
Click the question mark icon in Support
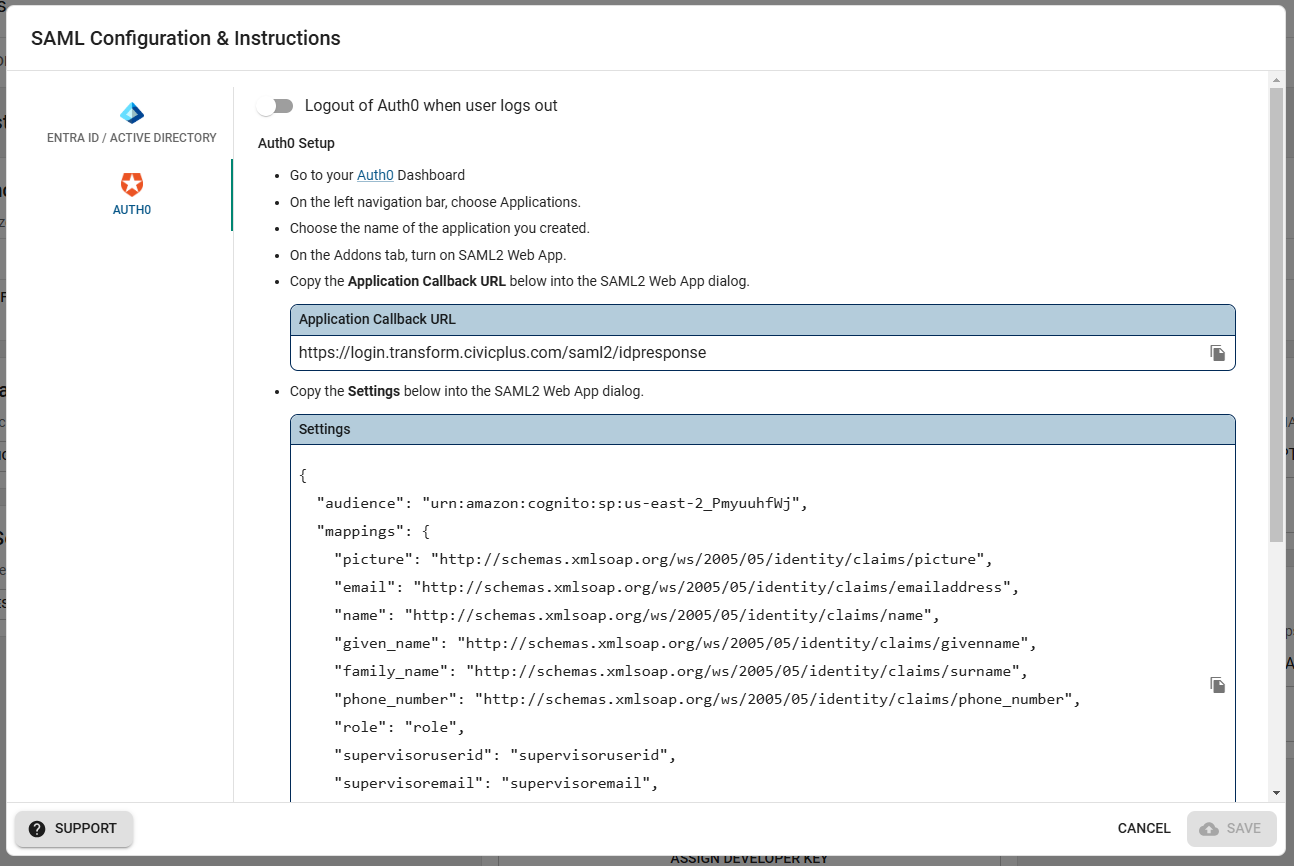pyautogui.click(x=37, y=829)
